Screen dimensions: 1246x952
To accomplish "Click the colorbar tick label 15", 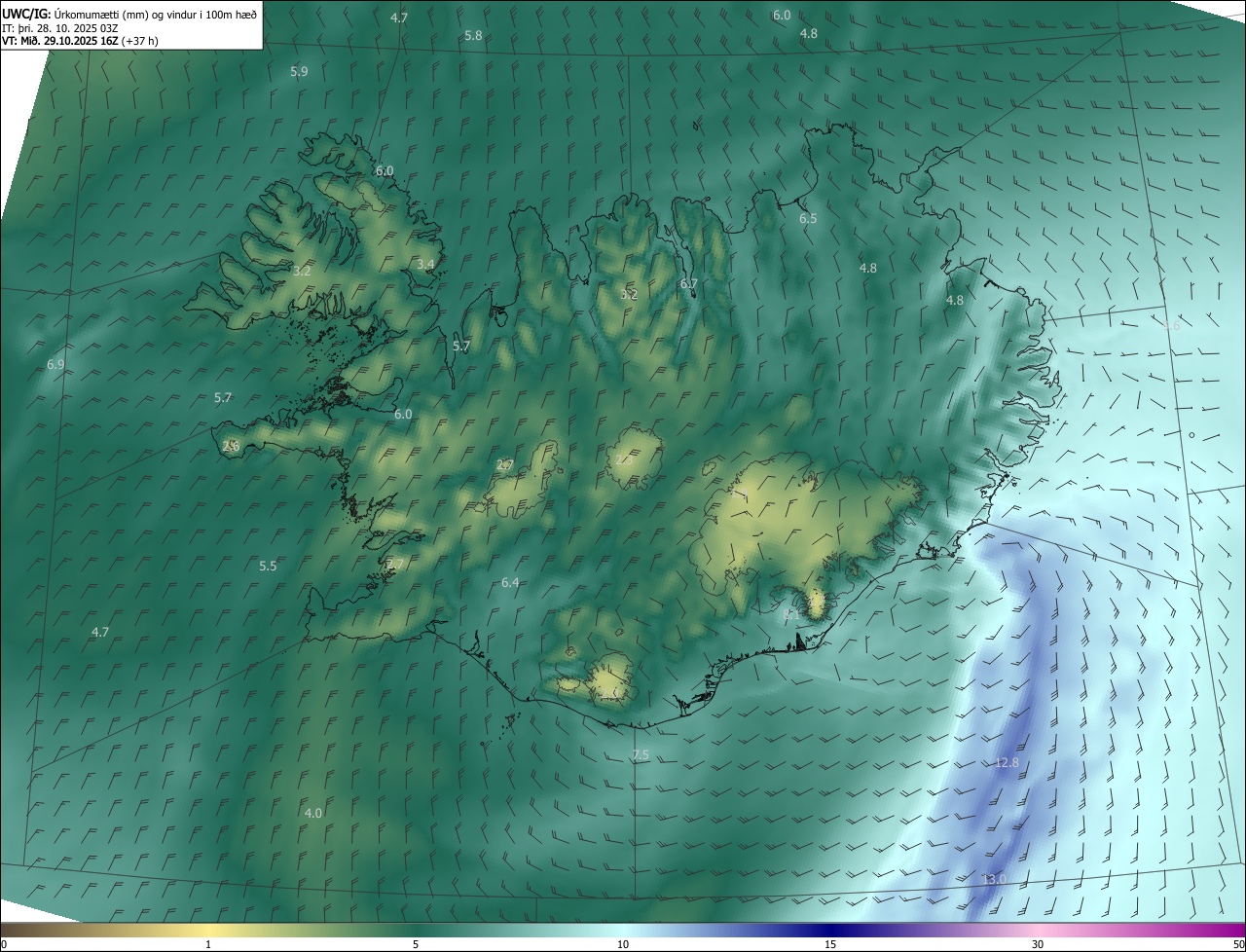I will point(830,944).
